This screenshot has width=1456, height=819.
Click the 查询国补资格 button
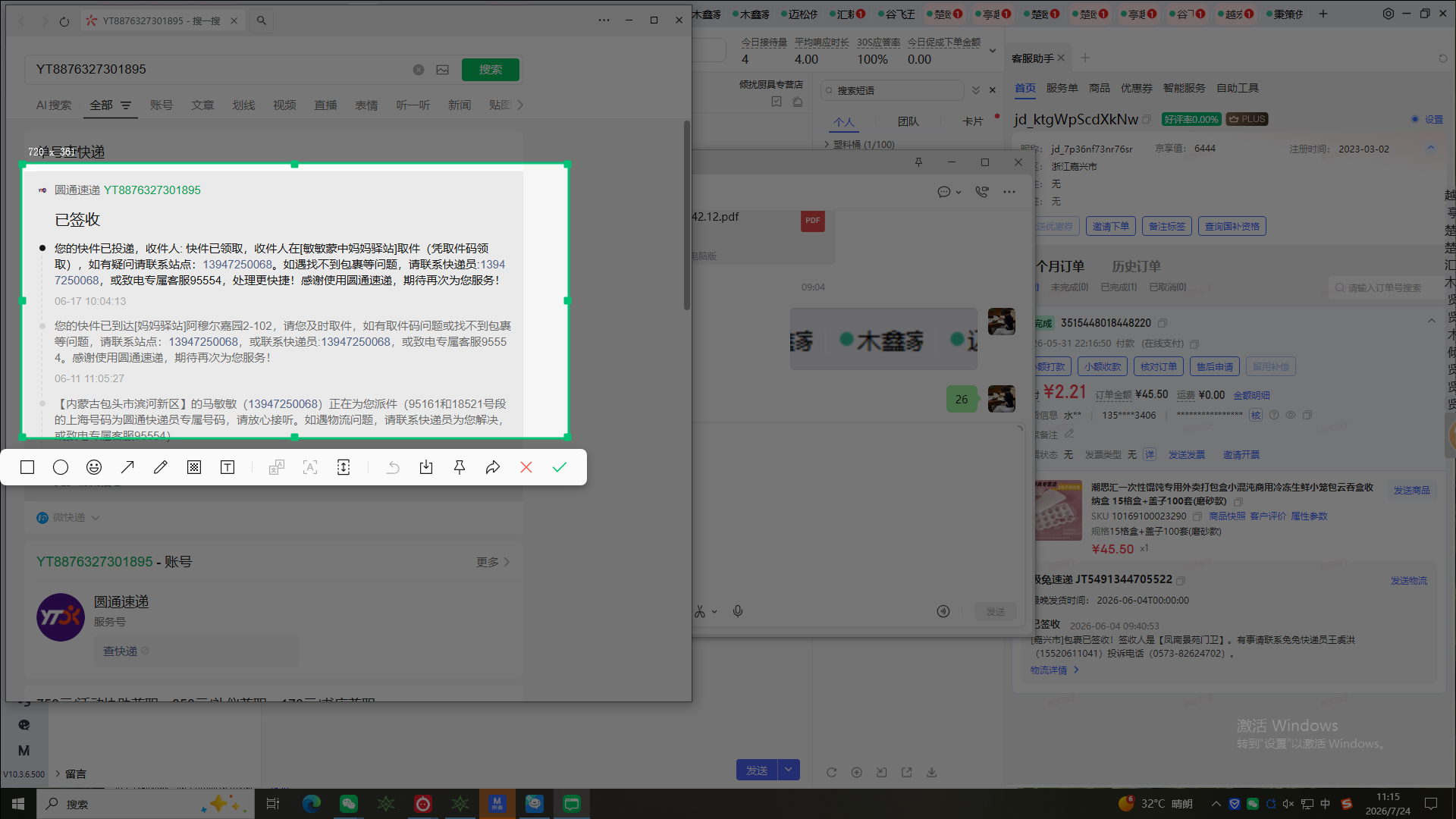click(1232, 226)
